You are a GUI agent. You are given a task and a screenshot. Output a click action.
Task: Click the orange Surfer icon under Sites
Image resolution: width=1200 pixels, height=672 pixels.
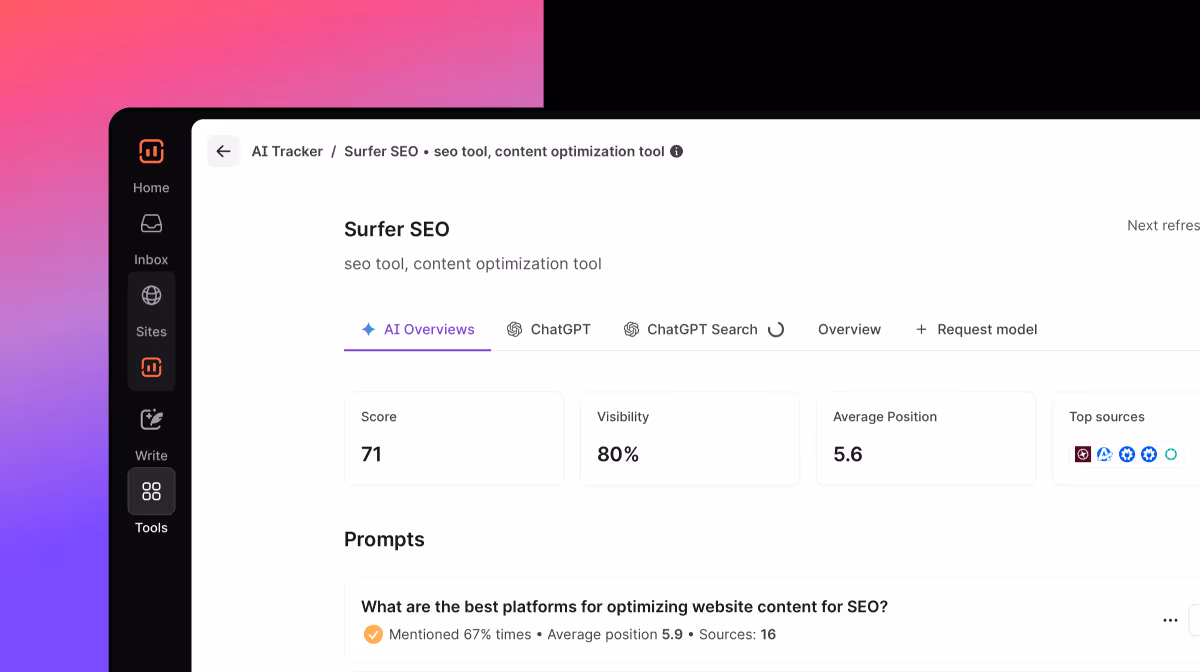(x=151, y=367)
